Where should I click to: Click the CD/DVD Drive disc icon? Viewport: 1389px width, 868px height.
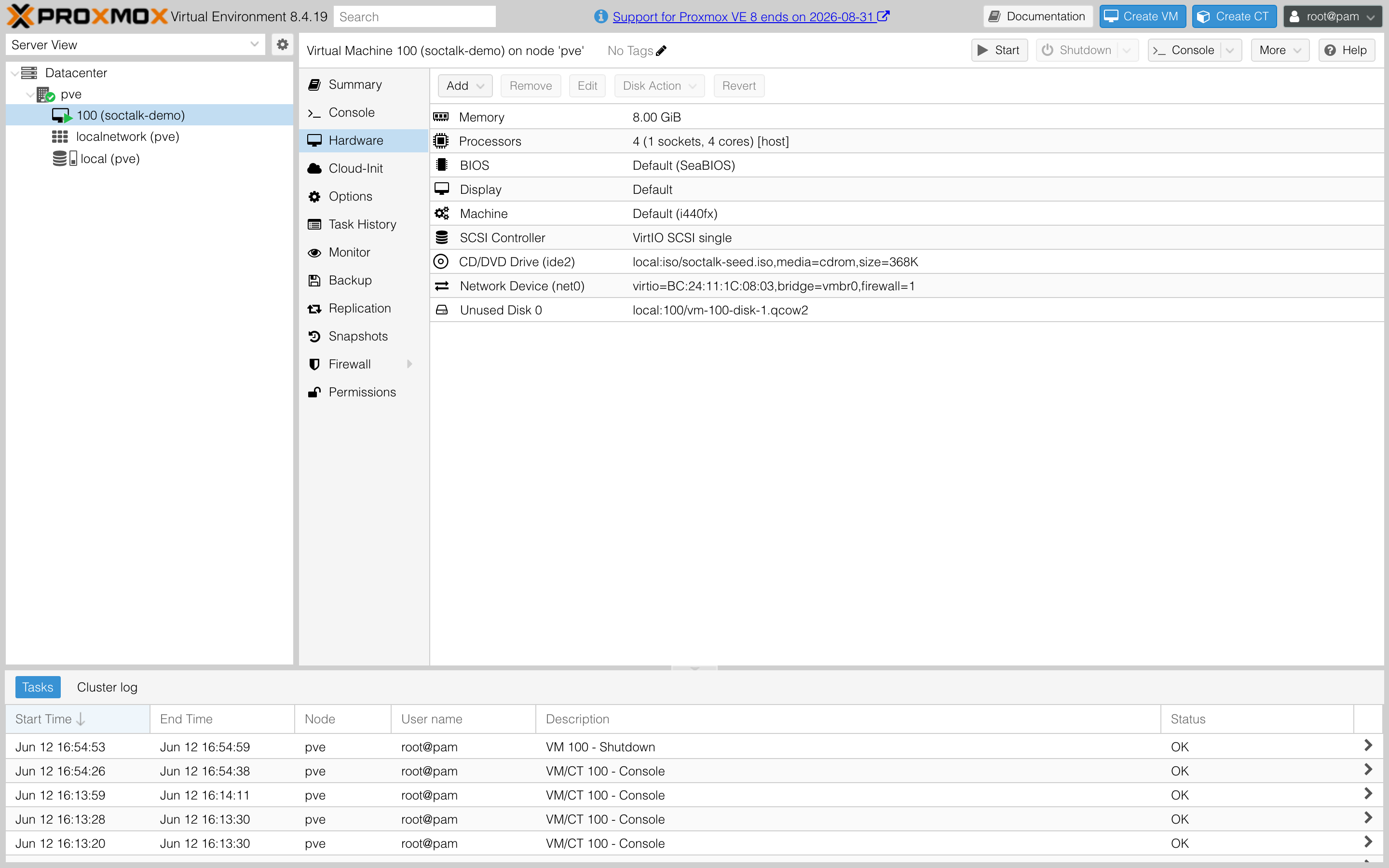coord(441,262)
